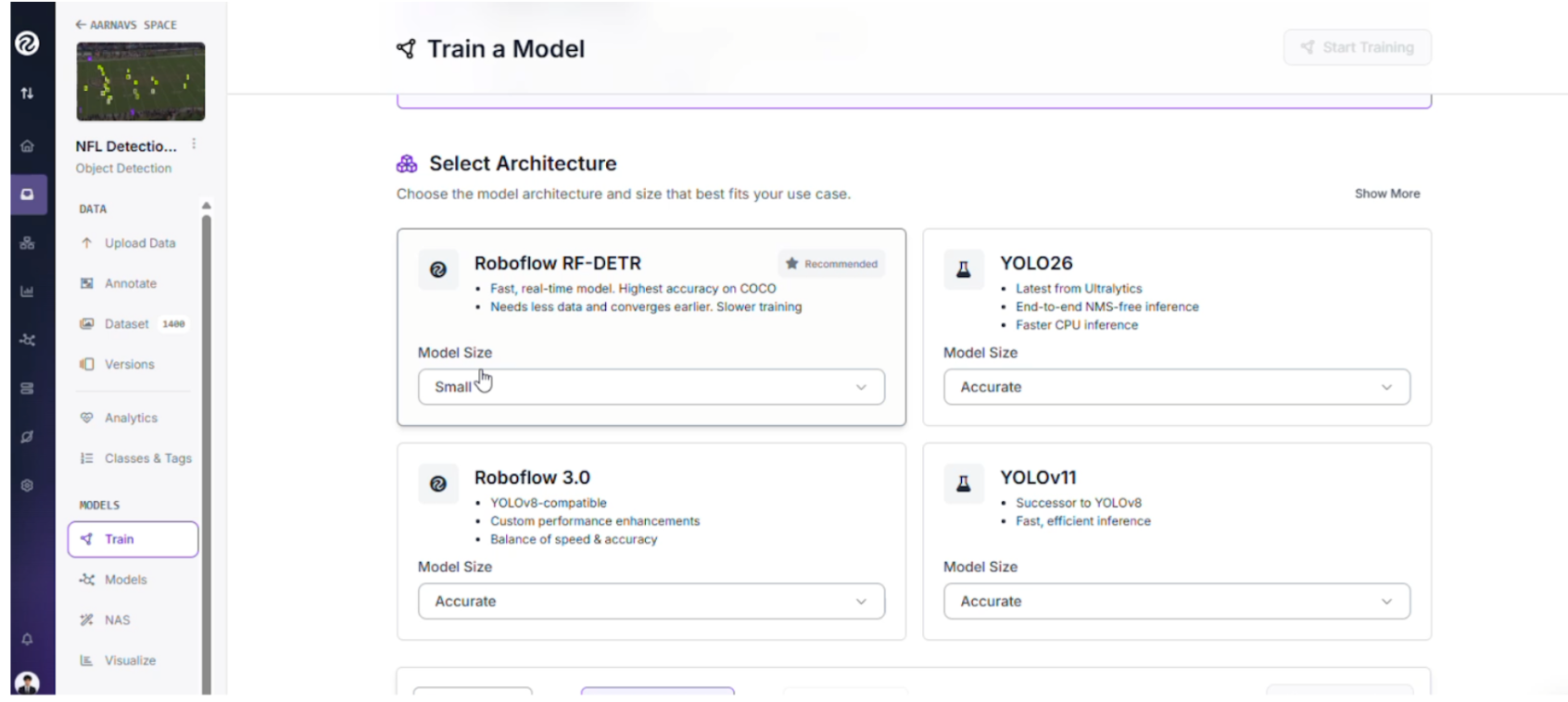Click the home icon in left rail
Image resolution: width=1568 pixels, height=702 pixels.
coord(27,146)
